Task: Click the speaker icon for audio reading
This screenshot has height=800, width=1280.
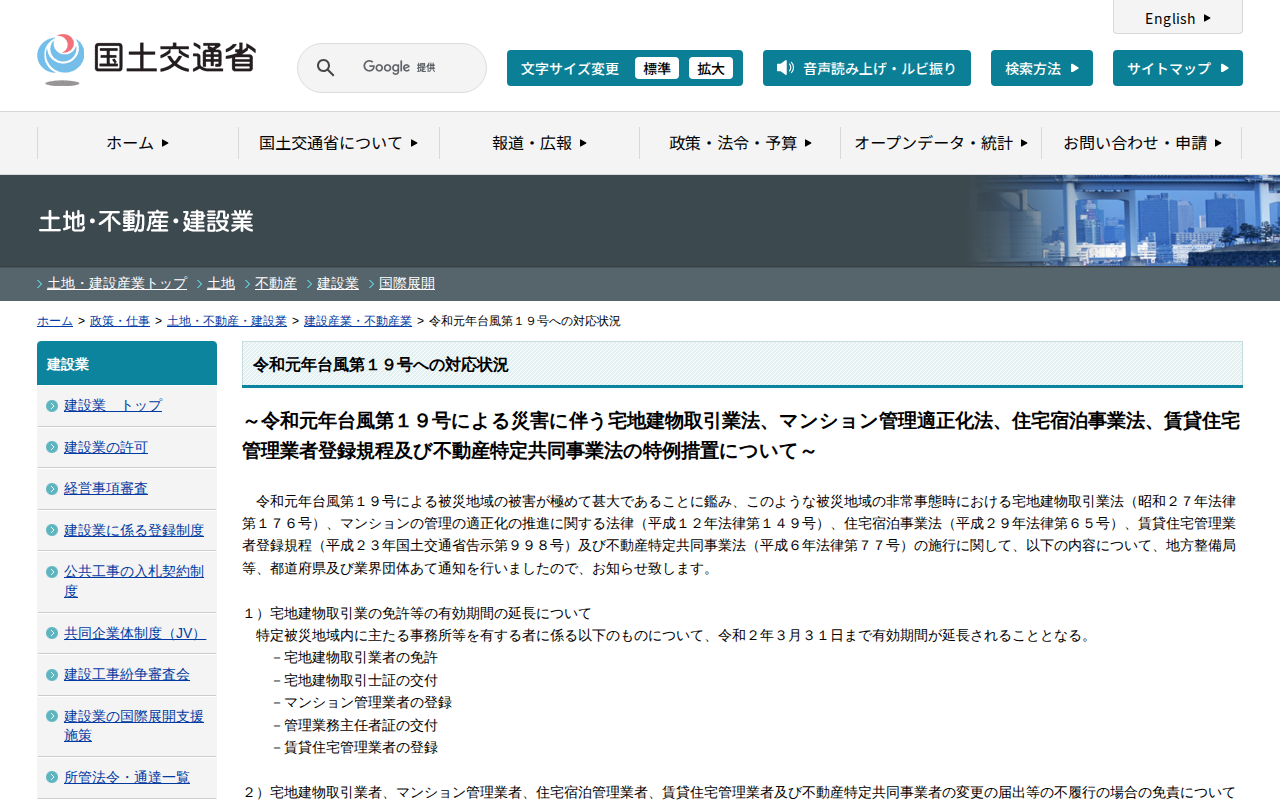Action: 785,68
